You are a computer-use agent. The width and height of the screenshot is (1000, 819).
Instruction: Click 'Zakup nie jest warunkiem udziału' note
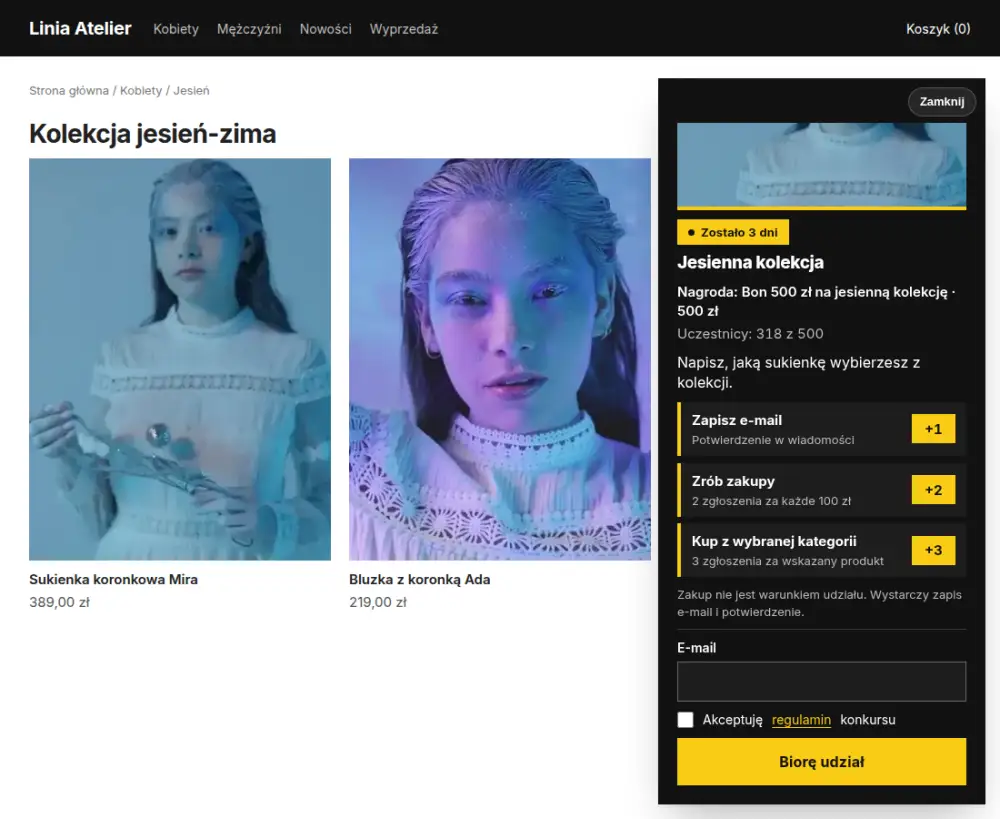[820, 603]
